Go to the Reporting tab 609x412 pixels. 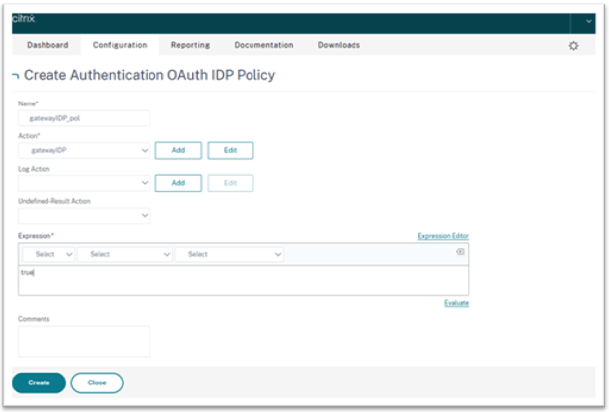click(x=190, y=45)
